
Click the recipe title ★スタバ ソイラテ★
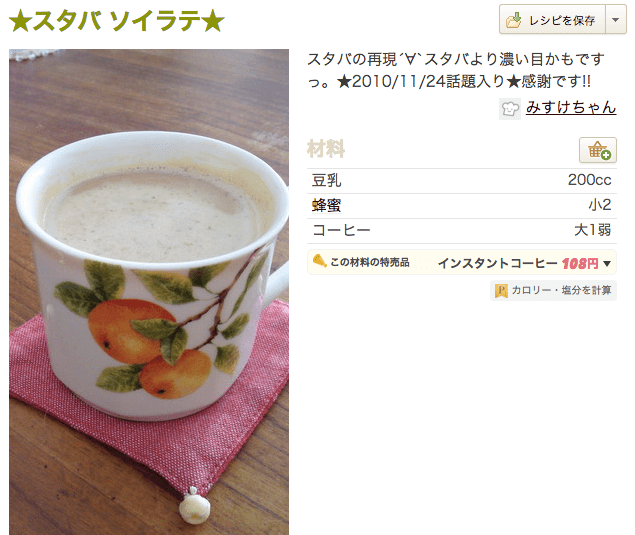pos(117,21)
